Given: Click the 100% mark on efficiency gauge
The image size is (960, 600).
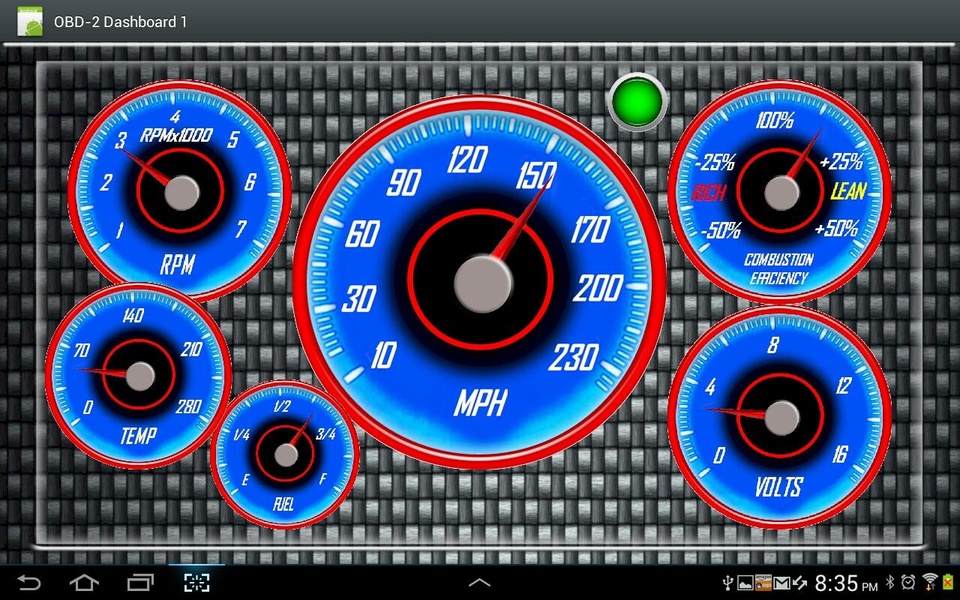Looking at the screenshot, I should pos(774,120).
